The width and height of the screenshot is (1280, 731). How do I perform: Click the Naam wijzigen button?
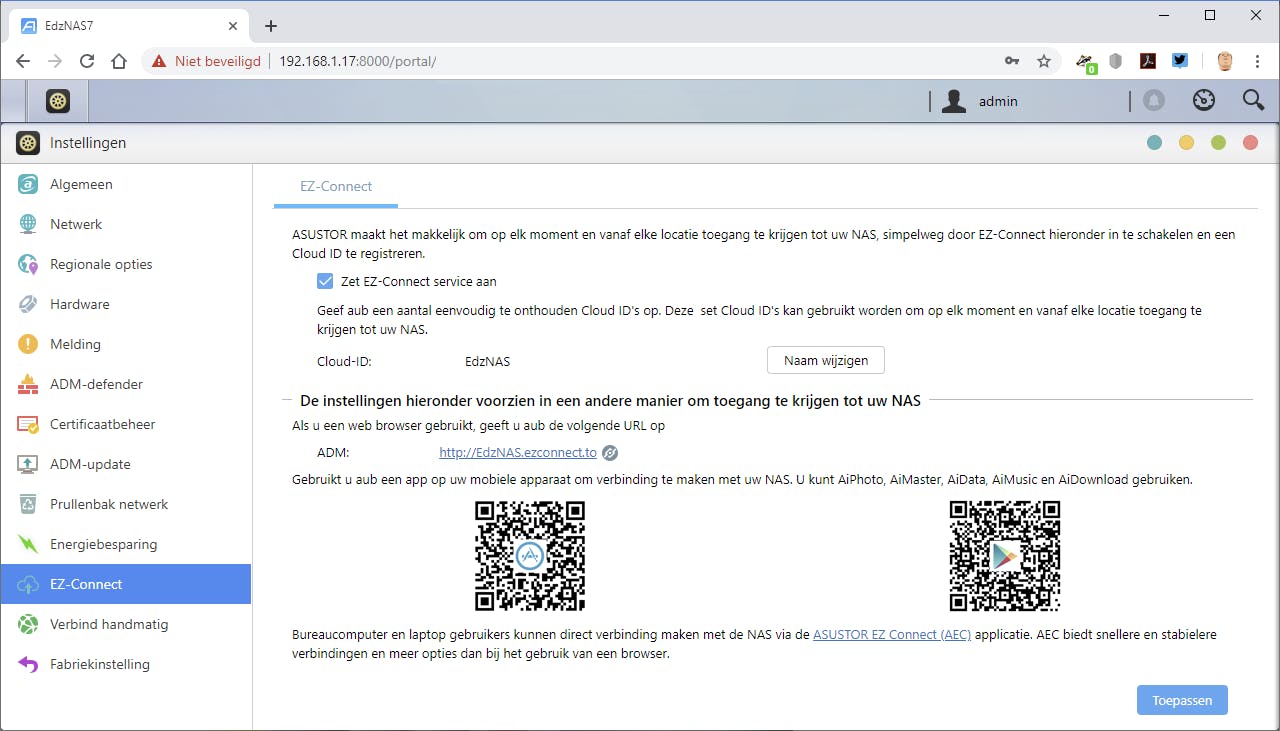tap(826, 360)
